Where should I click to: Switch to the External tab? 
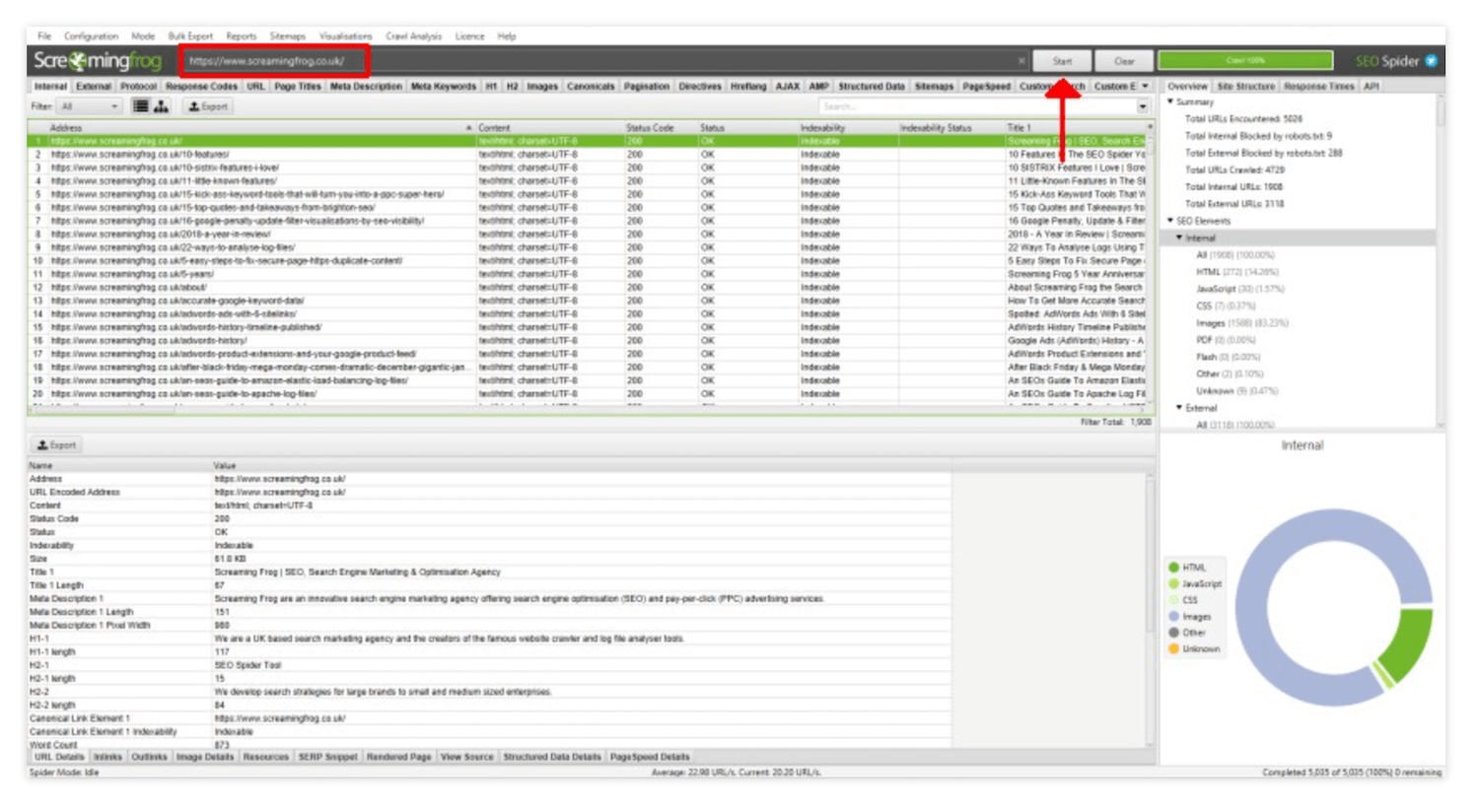[x=94, y=87]
